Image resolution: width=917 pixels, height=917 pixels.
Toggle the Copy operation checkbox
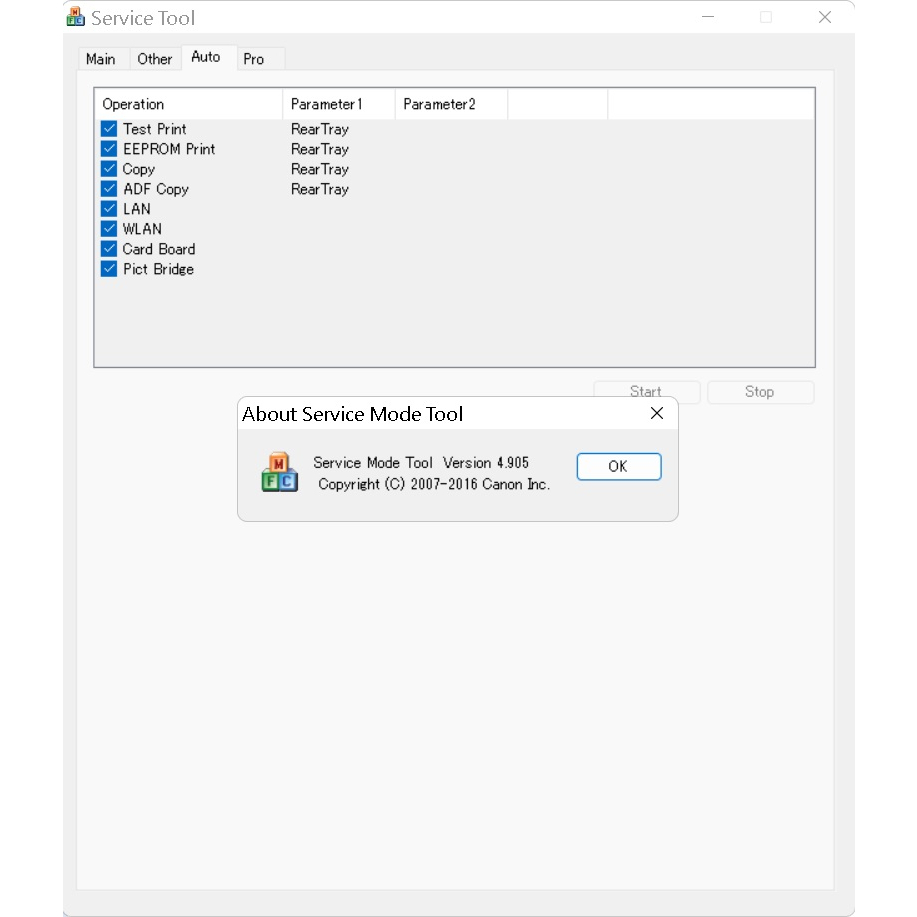click(109, 168)
